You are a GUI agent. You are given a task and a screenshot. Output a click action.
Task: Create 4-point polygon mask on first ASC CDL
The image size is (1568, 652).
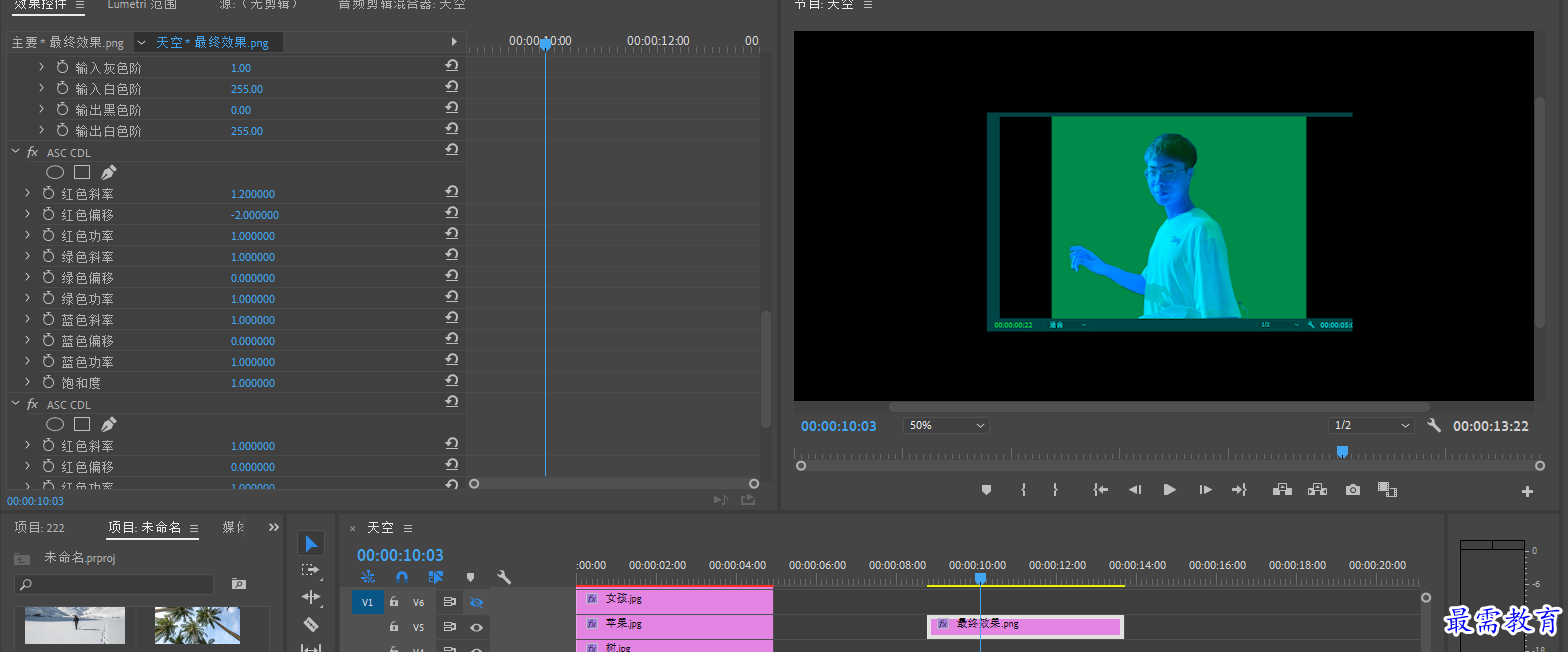(82, 172)
